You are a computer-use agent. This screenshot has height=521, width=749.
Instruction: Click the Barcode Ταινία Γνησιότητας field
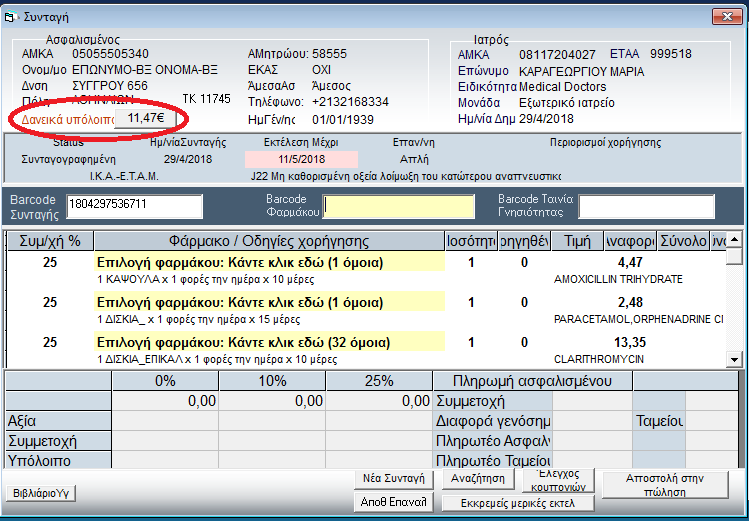[x=646, y=206]
